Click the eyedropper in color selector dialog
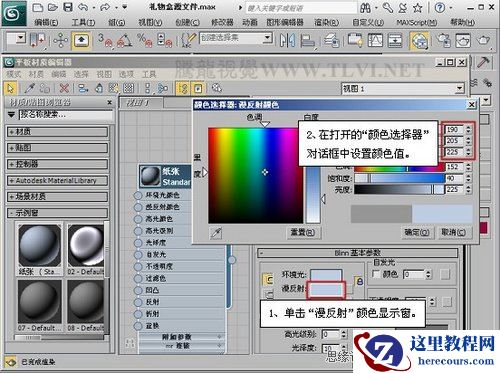 (216, 233)
